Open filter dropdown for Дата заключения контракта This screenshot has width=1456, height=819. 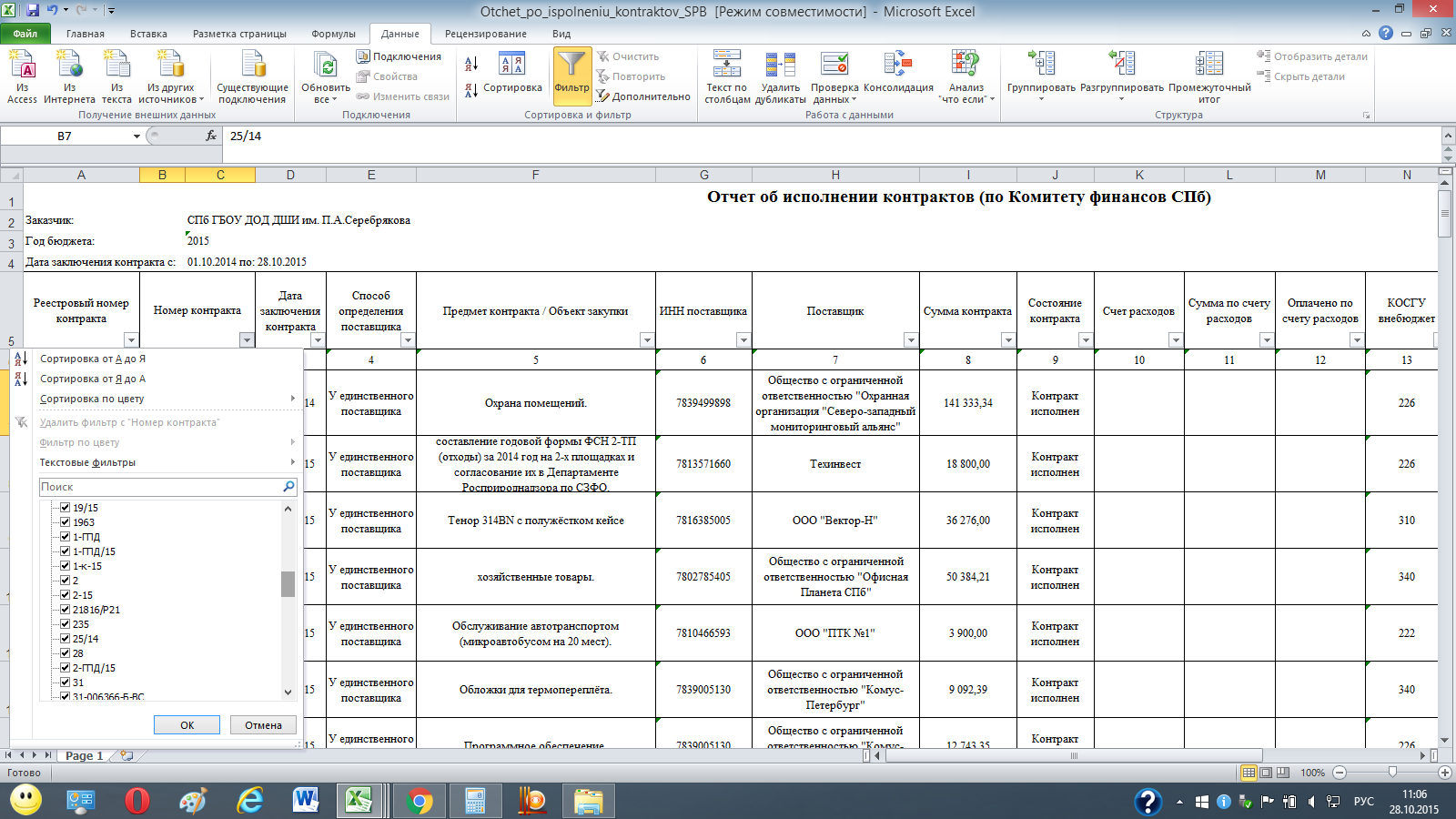[318, 340]
